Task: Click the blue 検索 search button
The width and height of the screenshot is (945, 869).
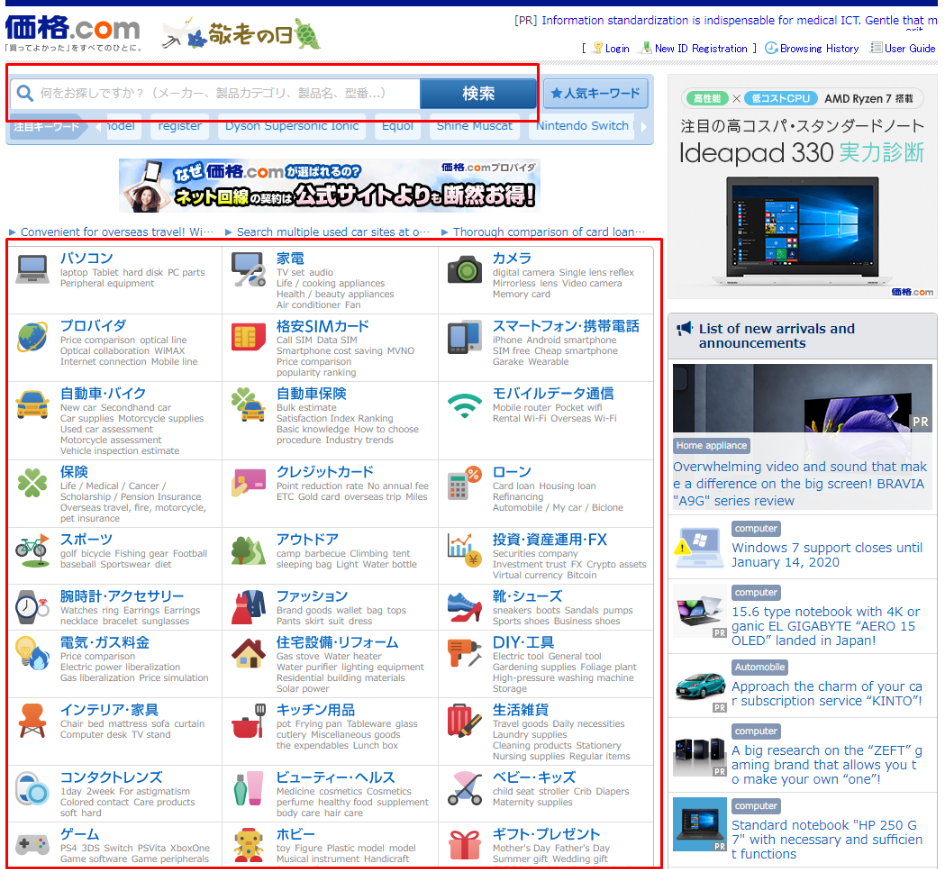Action: click(x=478, y=93)
